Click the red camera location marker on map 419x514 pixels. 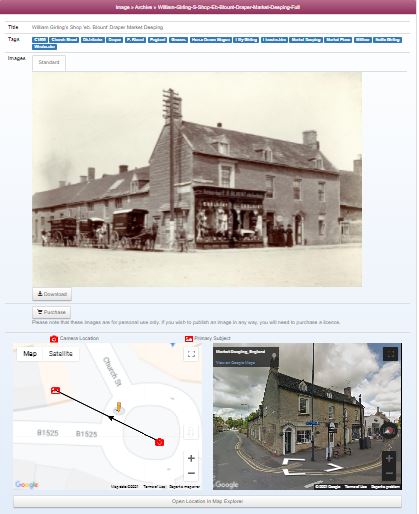[160, 442]
